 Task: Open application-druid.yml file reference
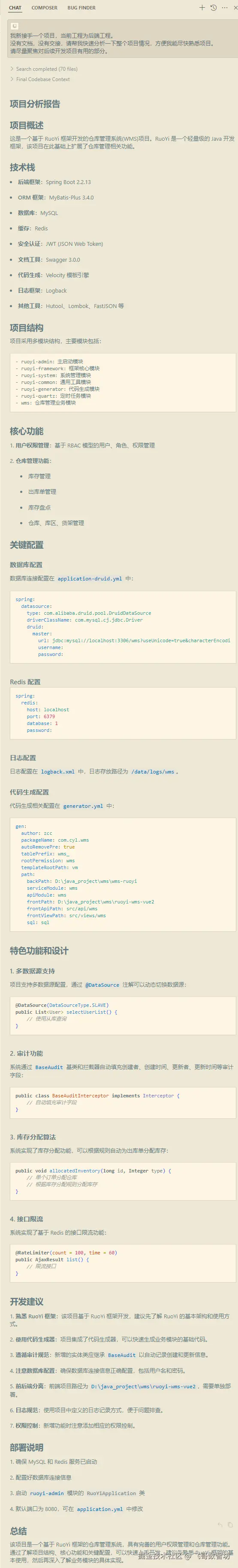[90, 578]
